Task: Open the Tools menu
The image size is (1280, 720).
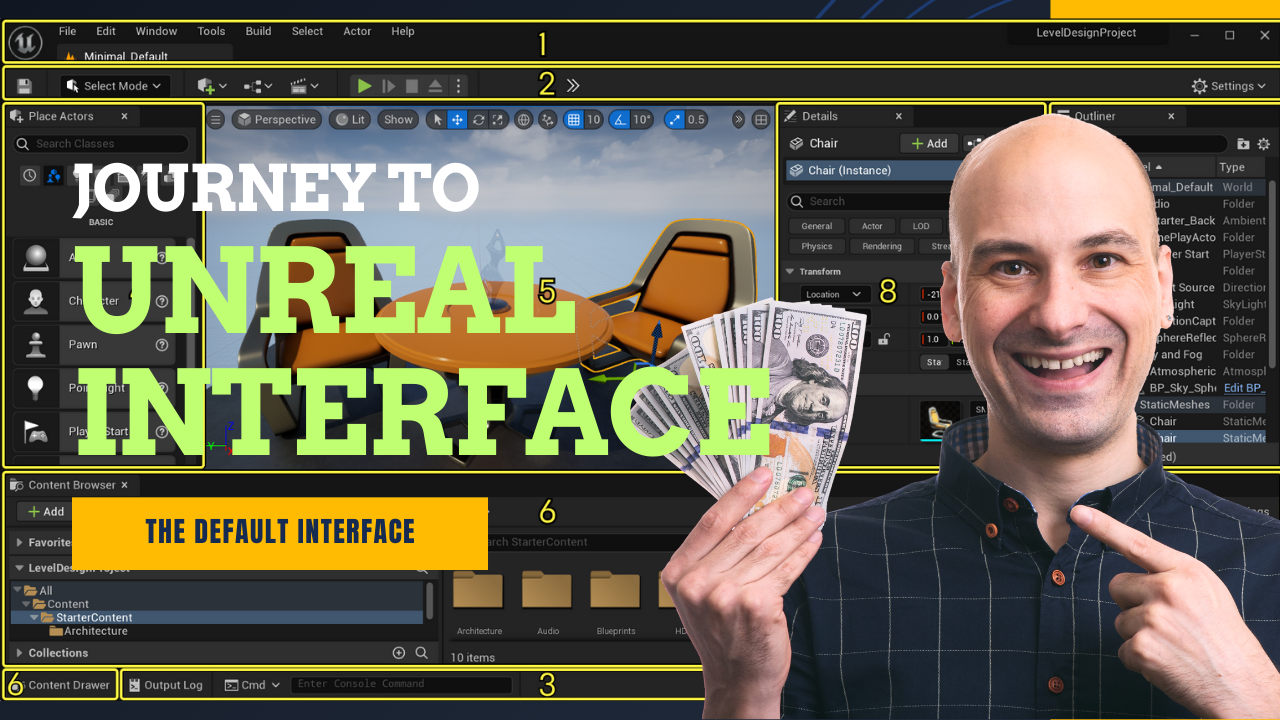Action: click(211, 31)
